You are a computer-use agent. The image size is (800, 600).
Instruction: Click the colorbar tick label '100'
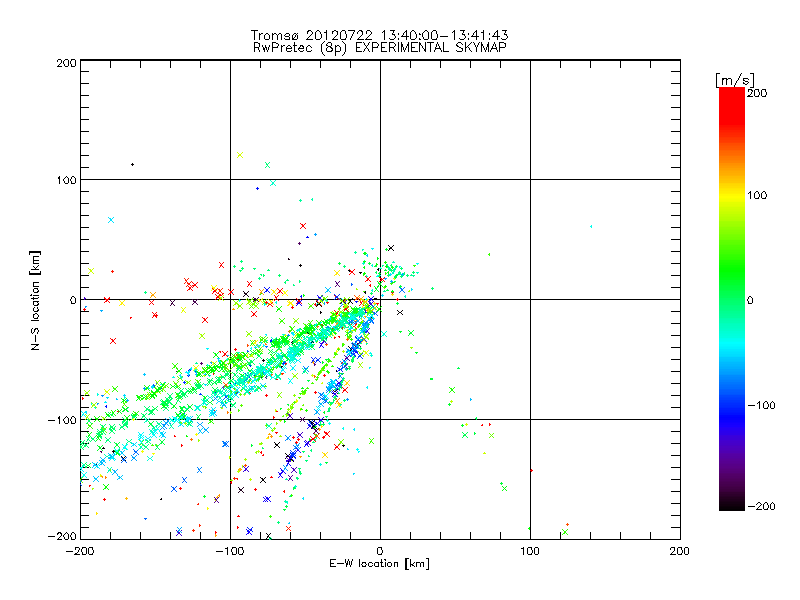point(757,195)
